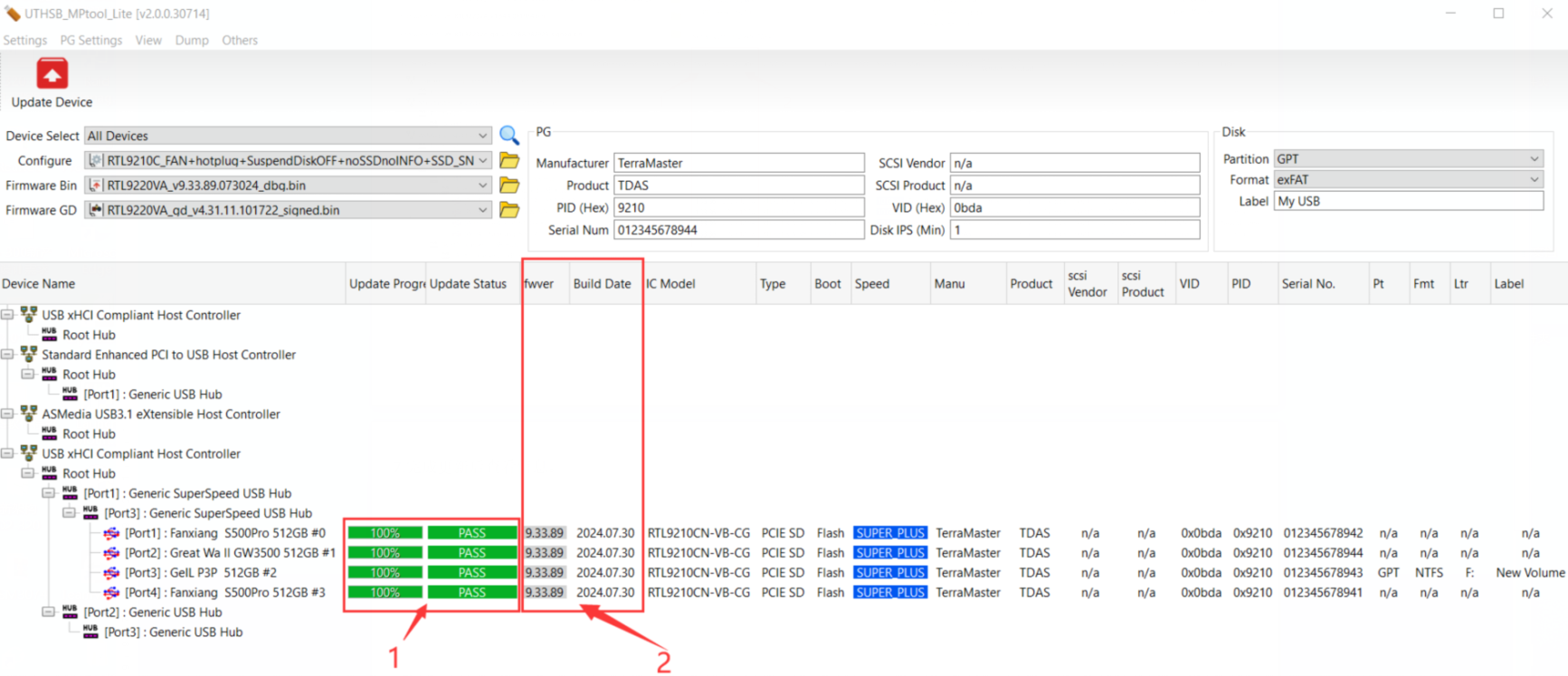Open the Format exFAT dropdown

1535,179
